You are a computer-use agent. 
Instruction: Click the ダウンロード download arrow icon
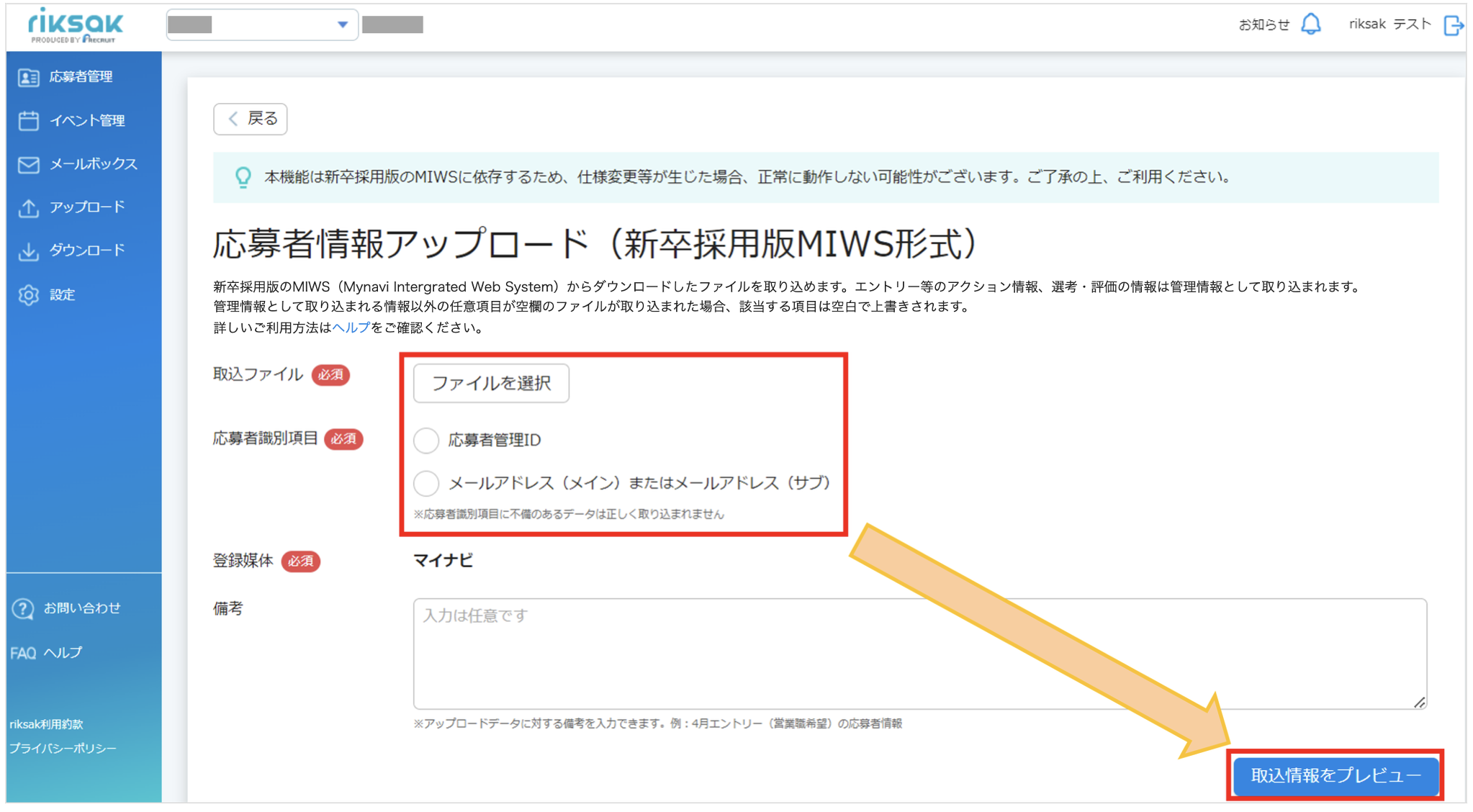[29, 251]
